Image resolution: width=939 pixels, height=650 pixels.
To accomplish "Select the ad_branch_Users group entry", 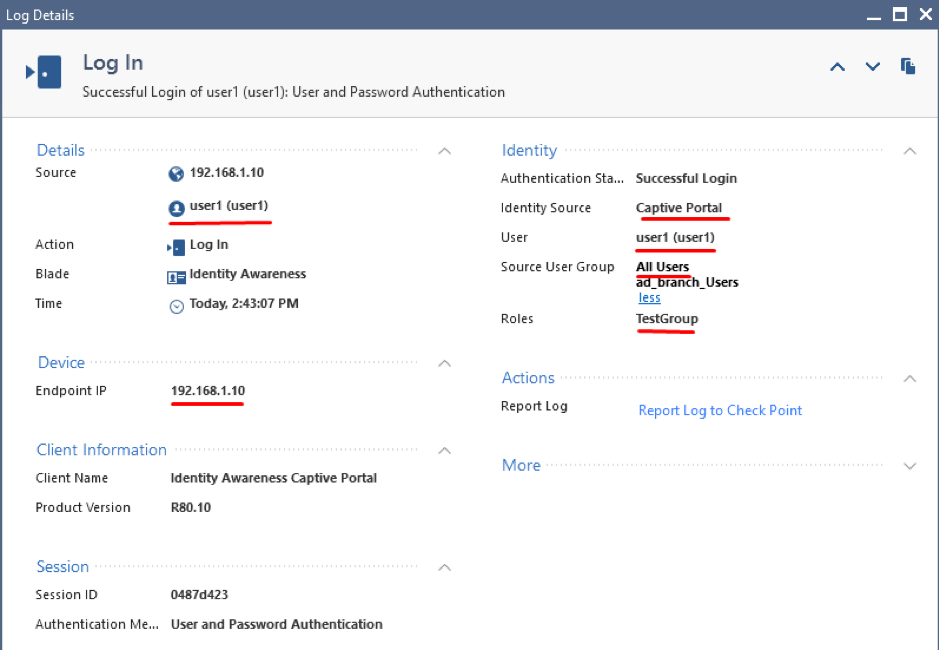I will point(687,282).
